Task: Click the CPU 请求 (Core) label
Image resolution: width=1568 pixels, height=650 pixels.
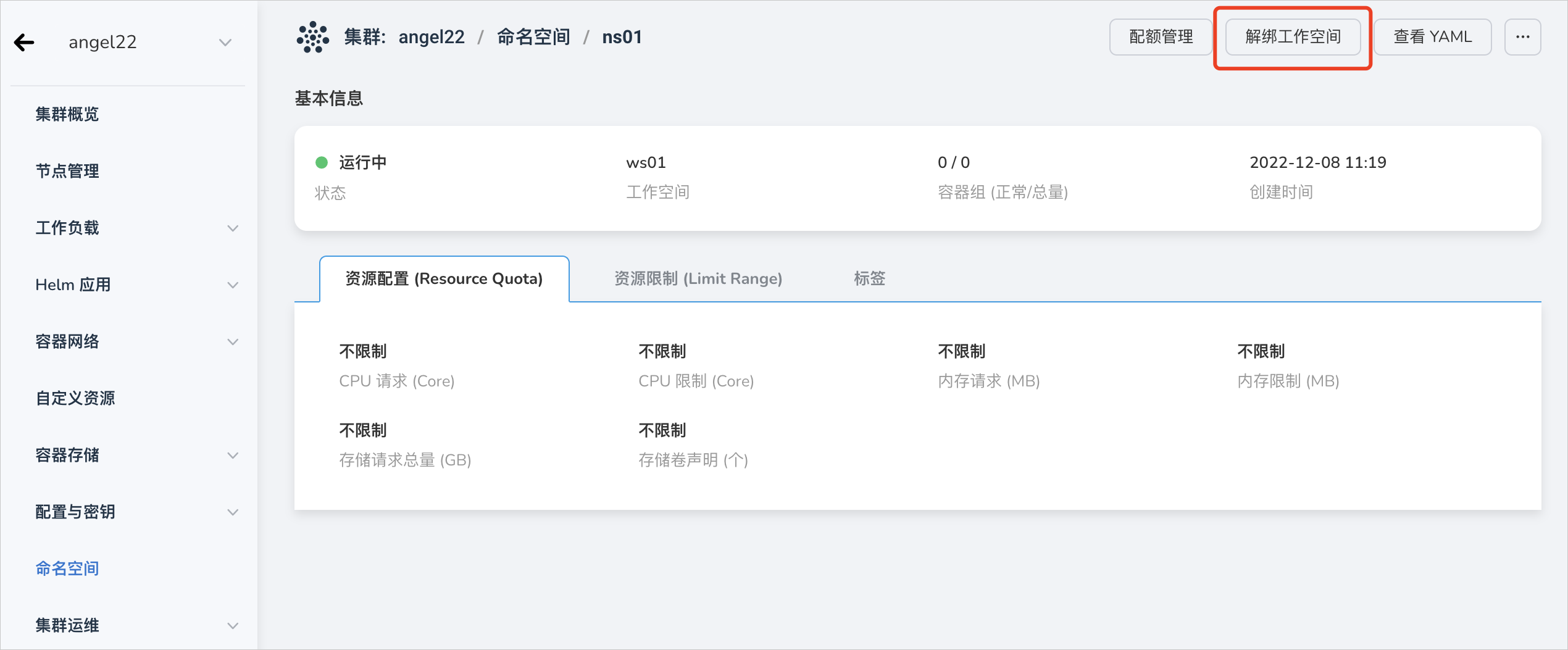Action: click(x=397, y=381)
